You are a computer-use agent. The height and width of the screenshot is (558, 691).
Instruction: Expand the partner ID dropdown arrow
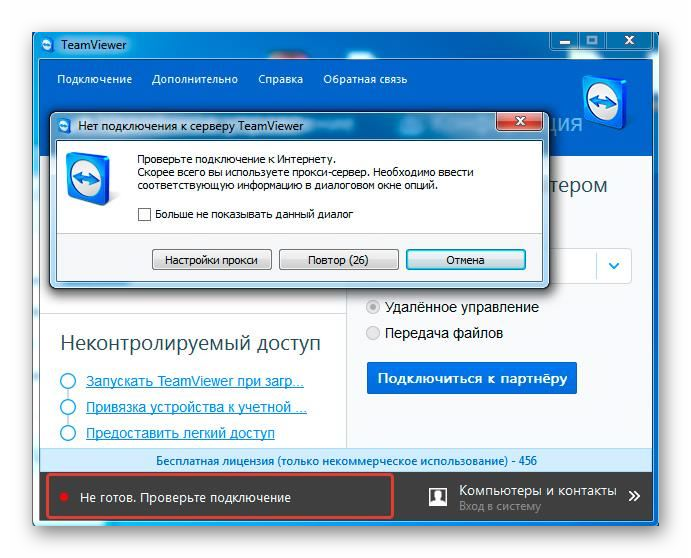tap(614, 265)
